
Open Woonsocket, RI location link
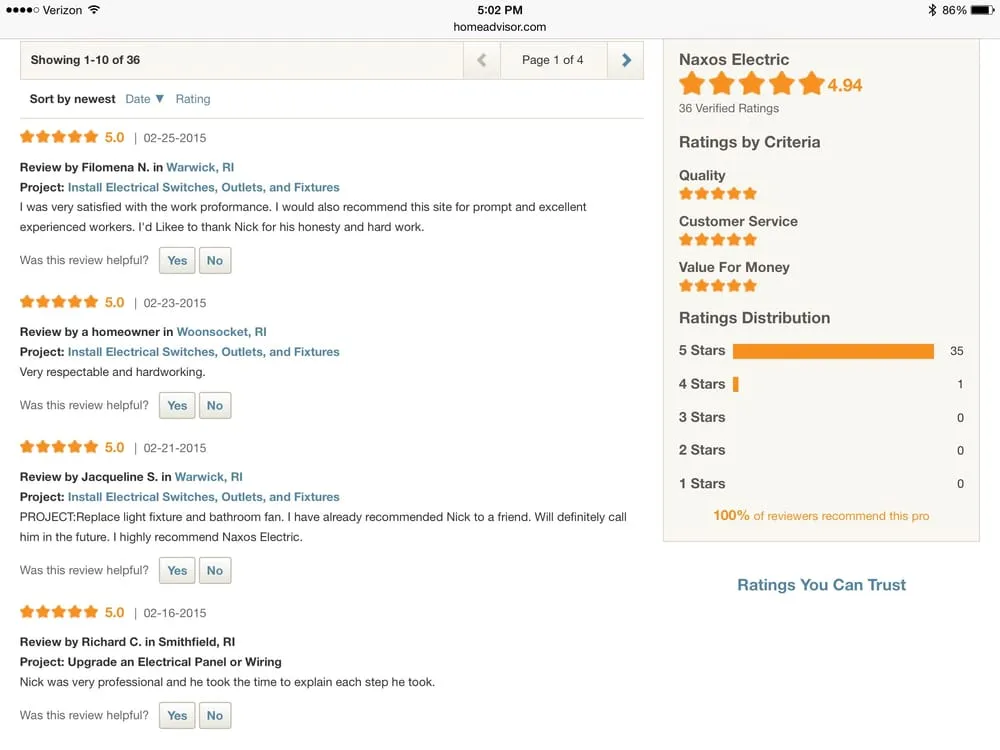[x=221, y=332]
